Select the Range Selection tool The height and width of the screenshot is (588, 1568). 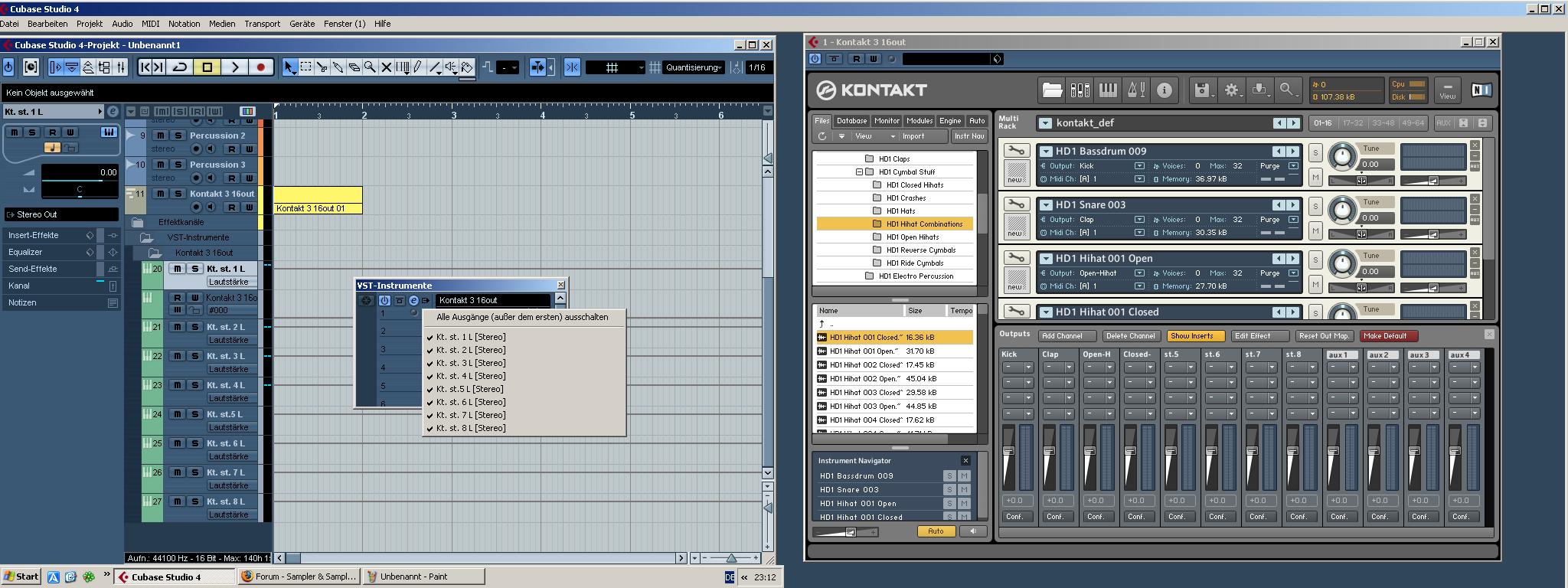tap(305, 67)
